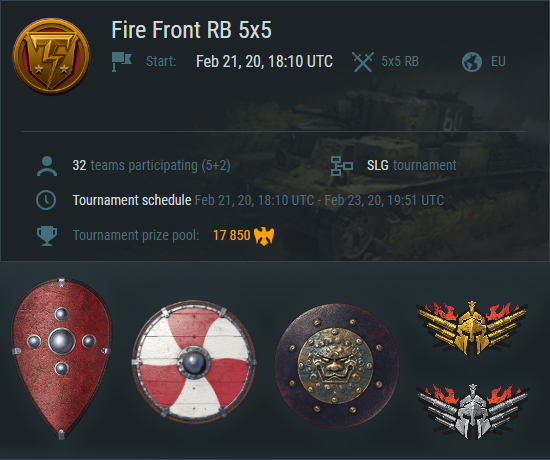550x460 pixels.
Task: Select the gold helmet medal emblem
Action: (472, 327)
